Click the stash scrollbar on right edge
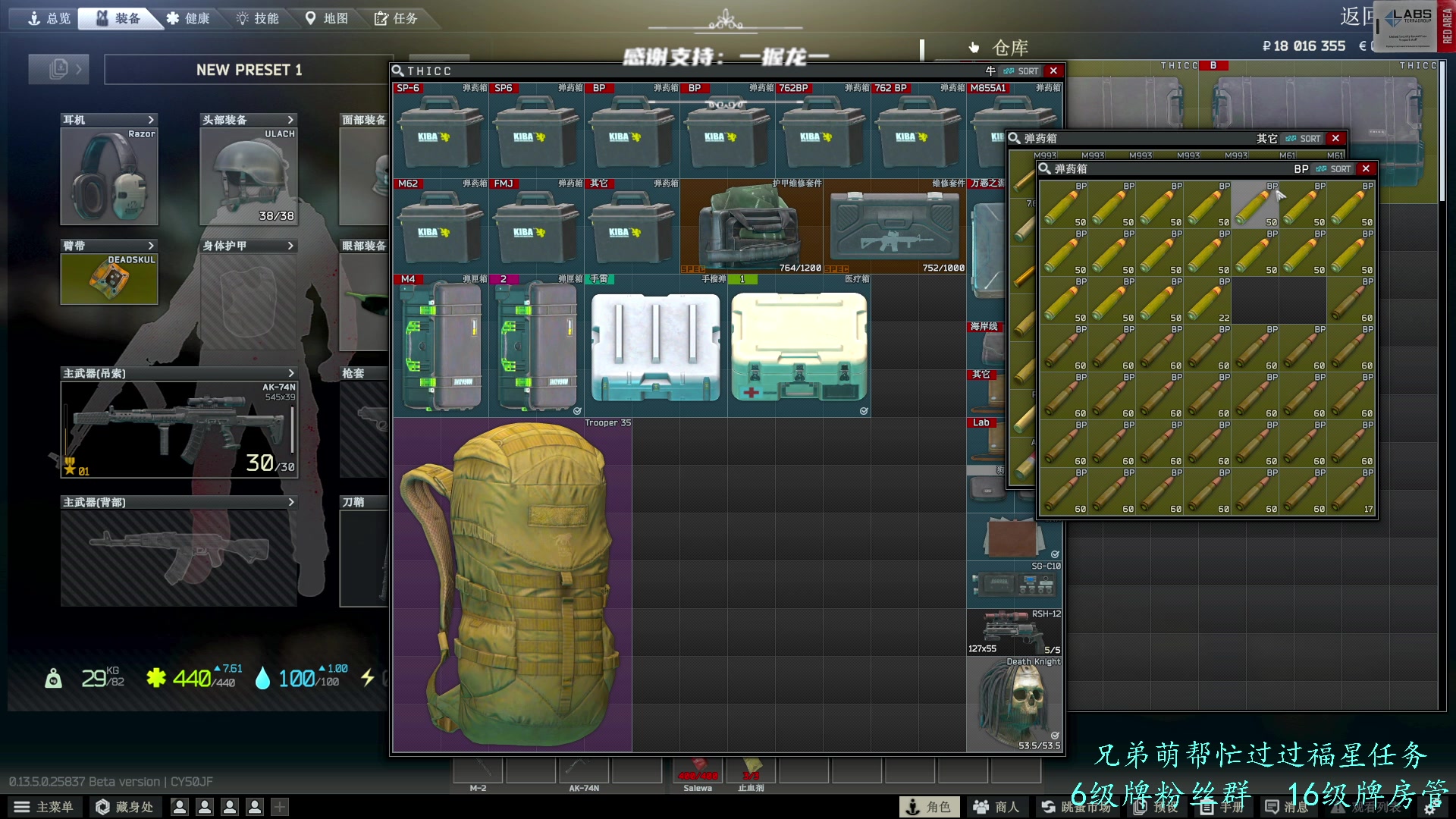 tap(1442, 133)
